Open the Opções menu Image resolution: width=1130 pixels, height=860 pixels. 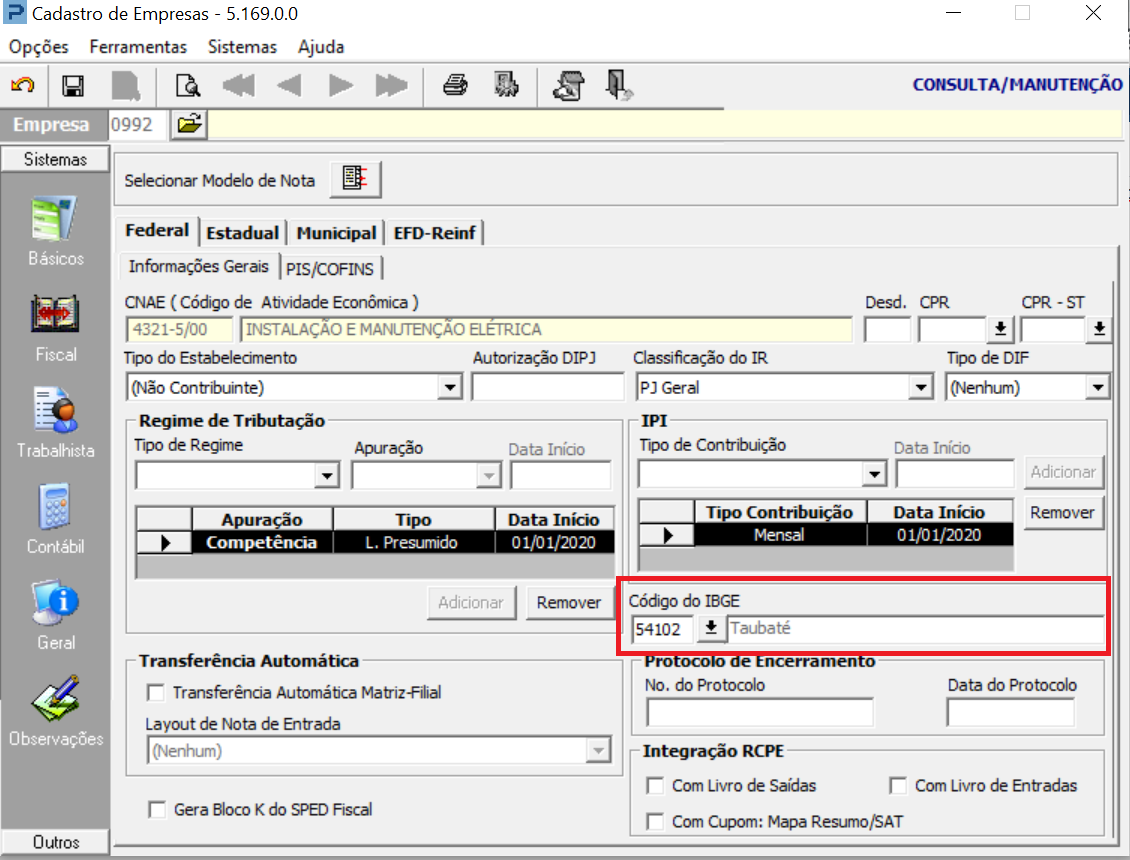pyautogui.click(x=39, y=47)
